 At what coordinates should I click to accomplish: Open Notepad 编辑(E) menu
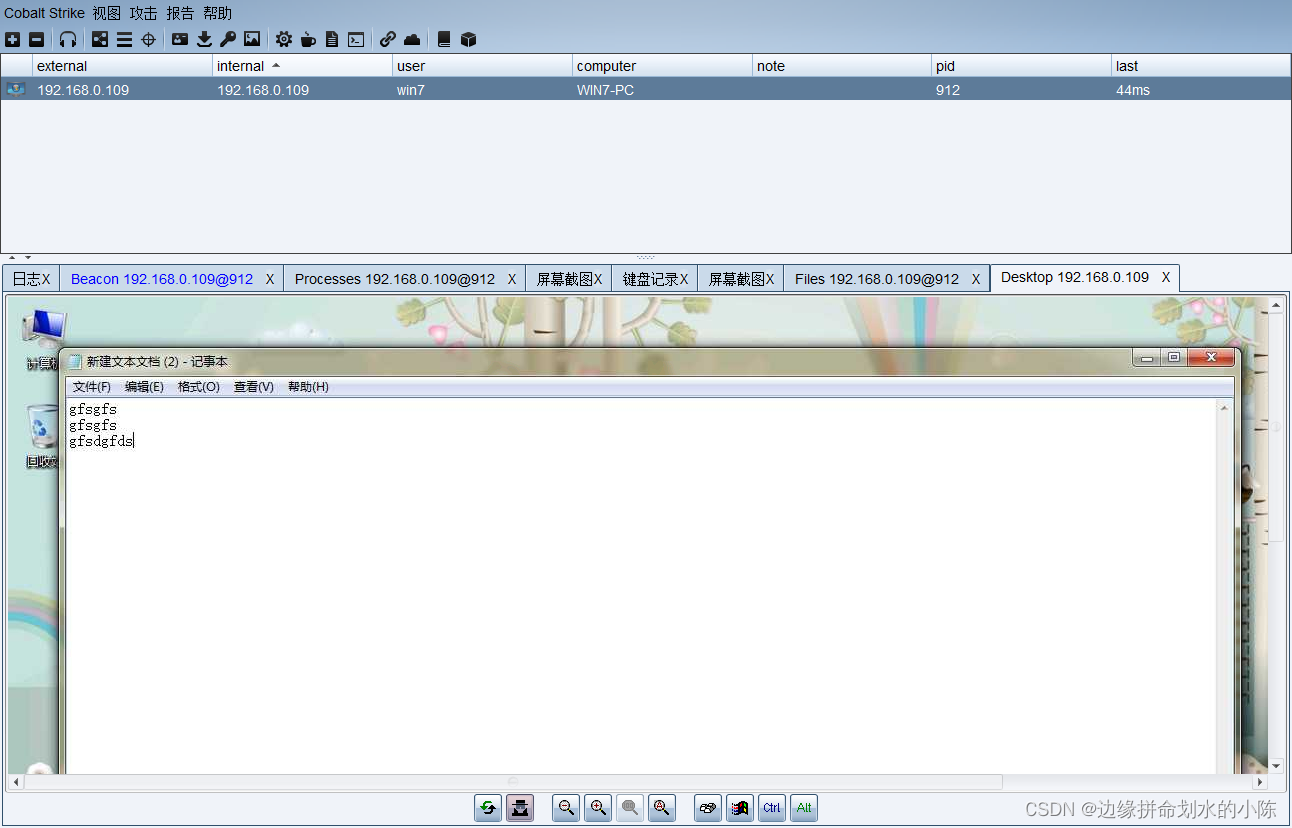point(144,387)
